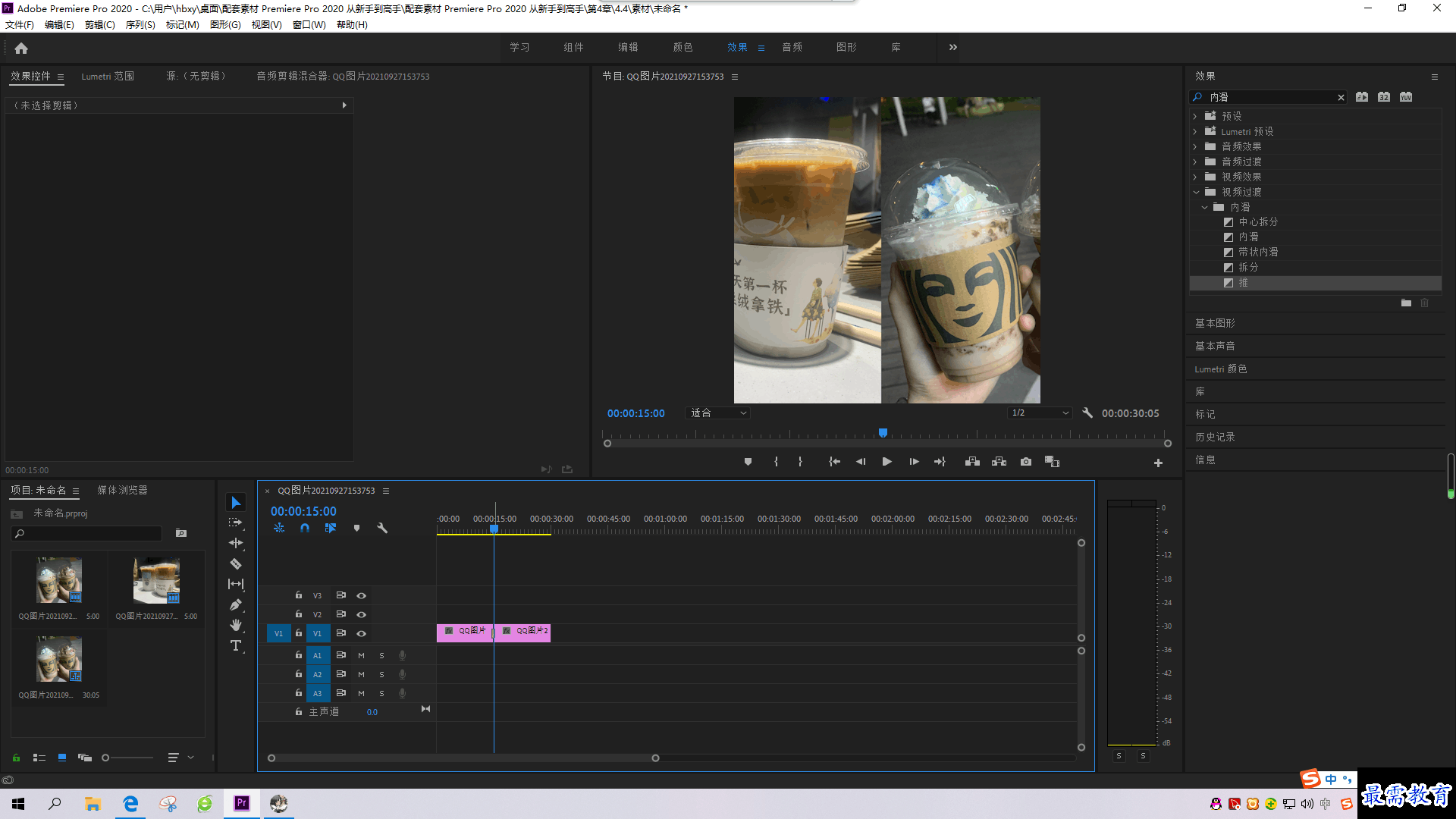Click the Home icon
Viewport: 1456px width, 819px height.
tap(21, 48)
